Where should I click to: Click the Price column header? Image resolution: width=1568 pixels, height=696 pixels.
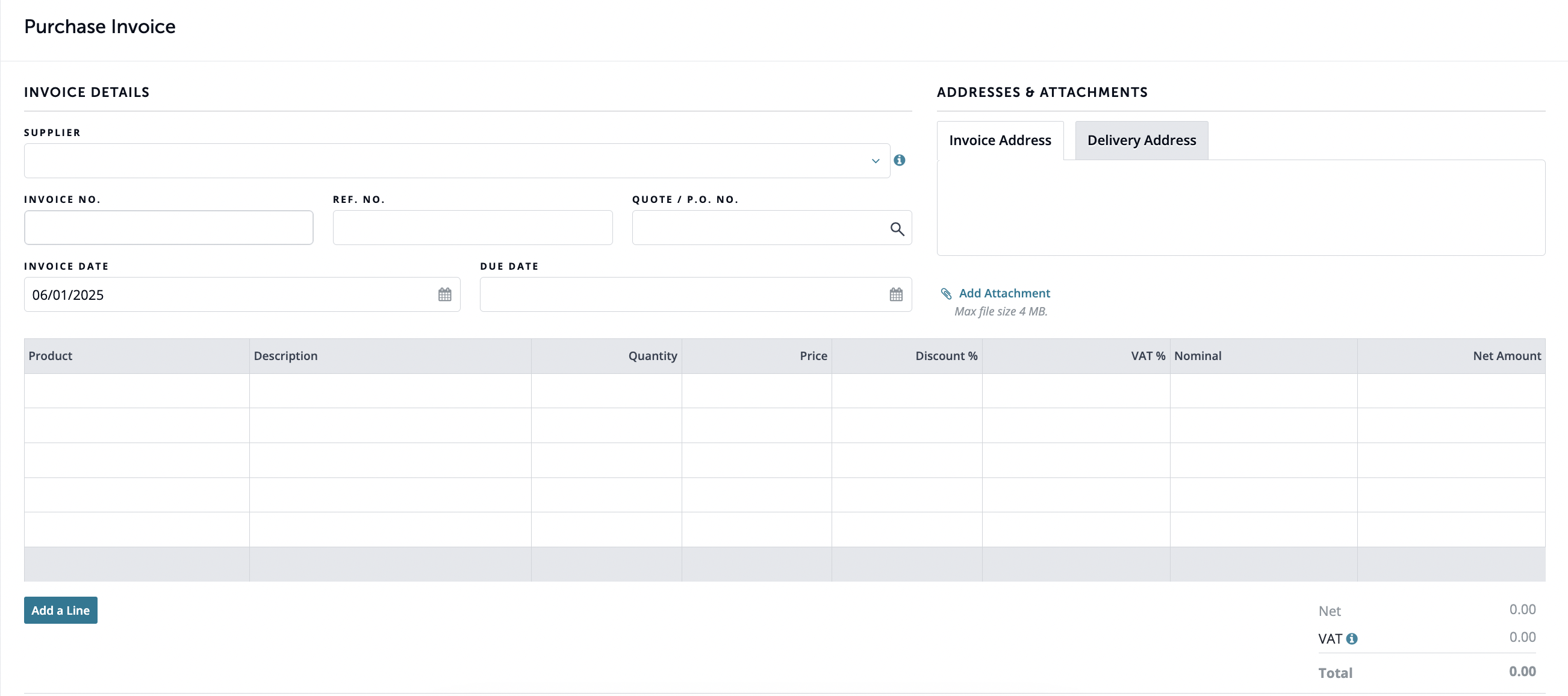pos(757,356)
